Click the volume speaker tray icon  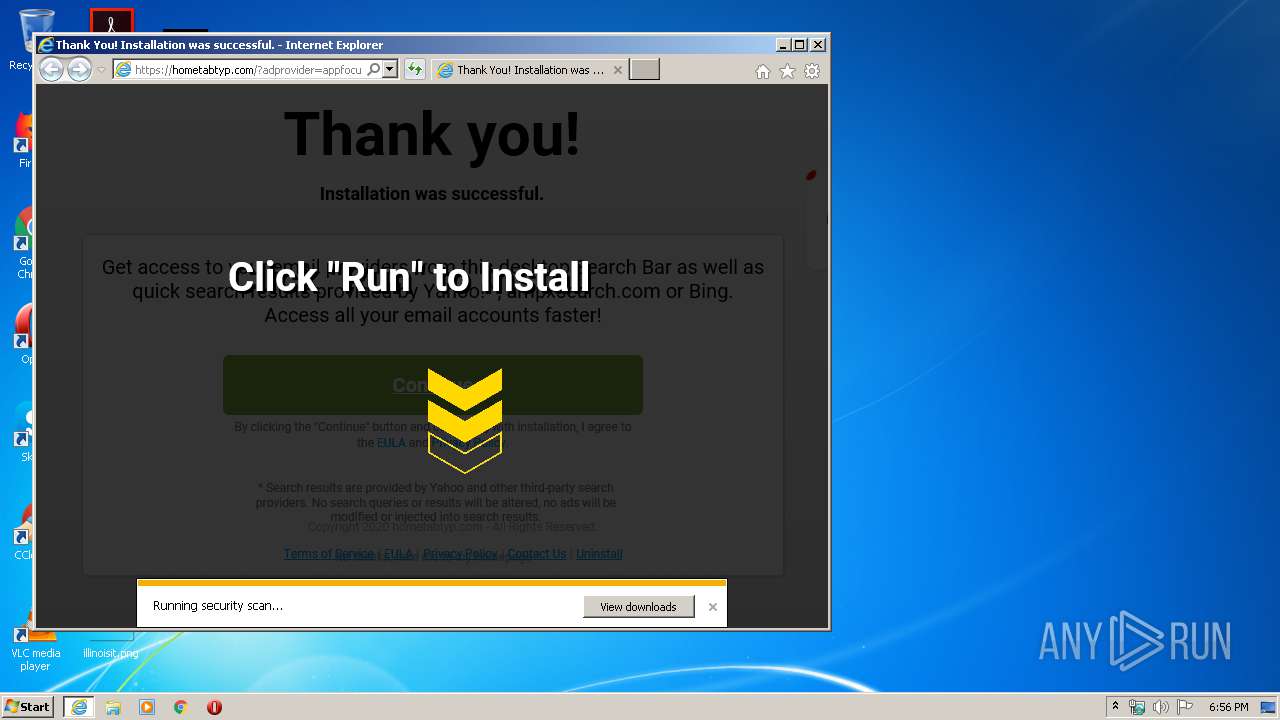tap(1160, 707)
